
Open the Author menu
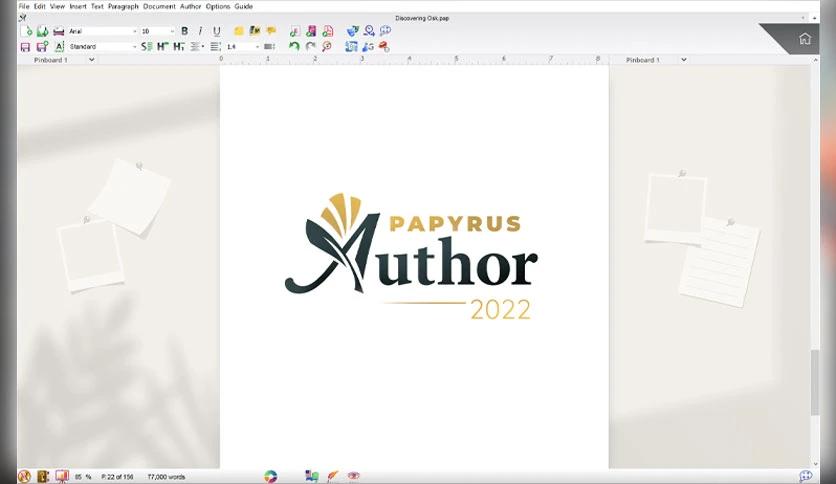click(x=190, y=6)
